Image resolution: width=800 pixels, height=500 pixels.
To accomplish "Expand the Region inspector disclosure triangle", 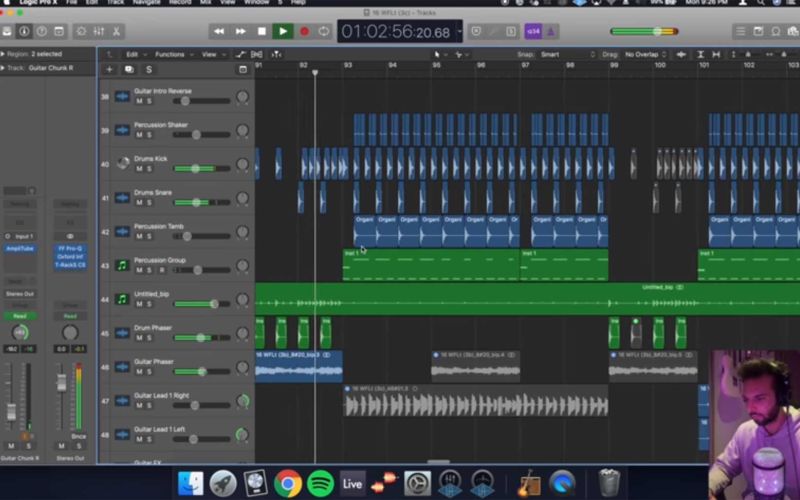I will pyautogui.click(x=4, y=54).
